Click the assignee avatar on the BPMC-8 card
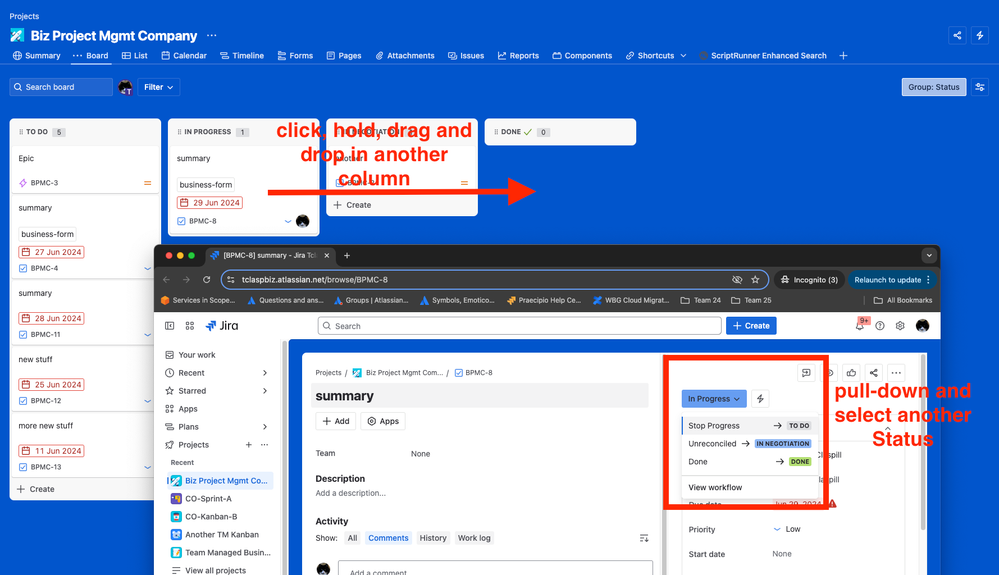Screen dimensions: 999x575 click(303, 221)
